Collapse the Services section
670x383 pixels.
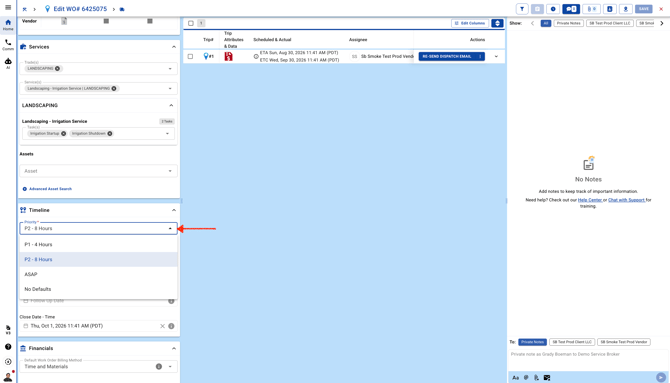coord(173,47)
